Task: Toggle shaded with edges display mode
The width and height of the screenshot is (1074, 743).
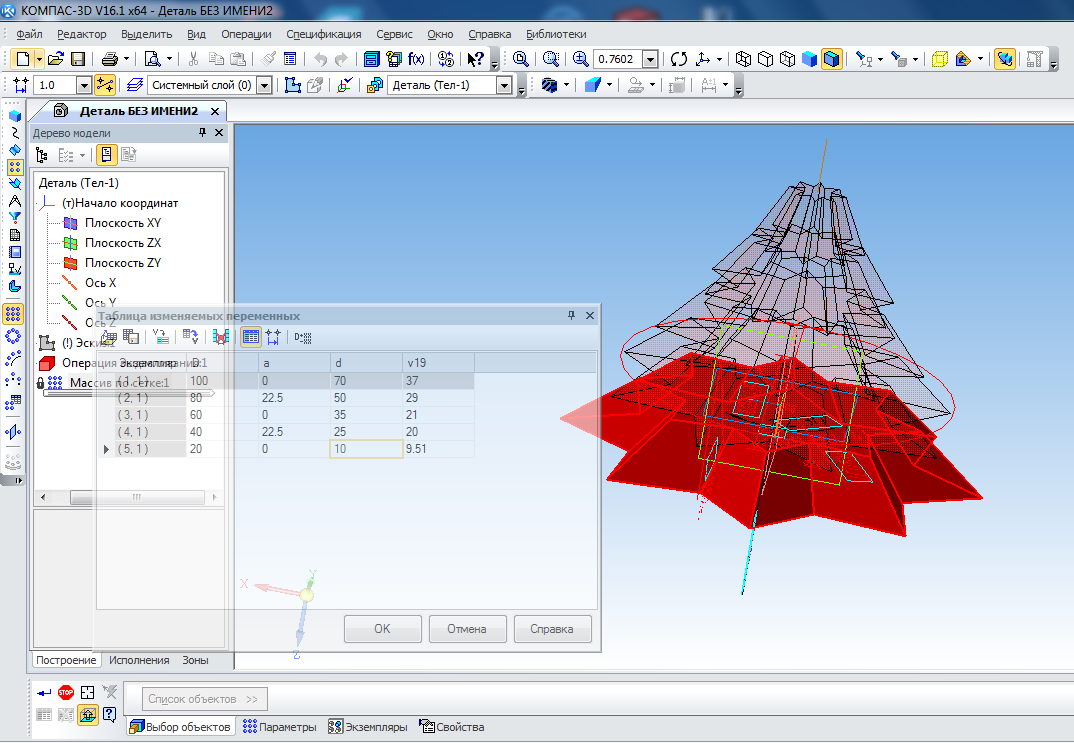Action: pyautogui.click(x=831, y=59)
